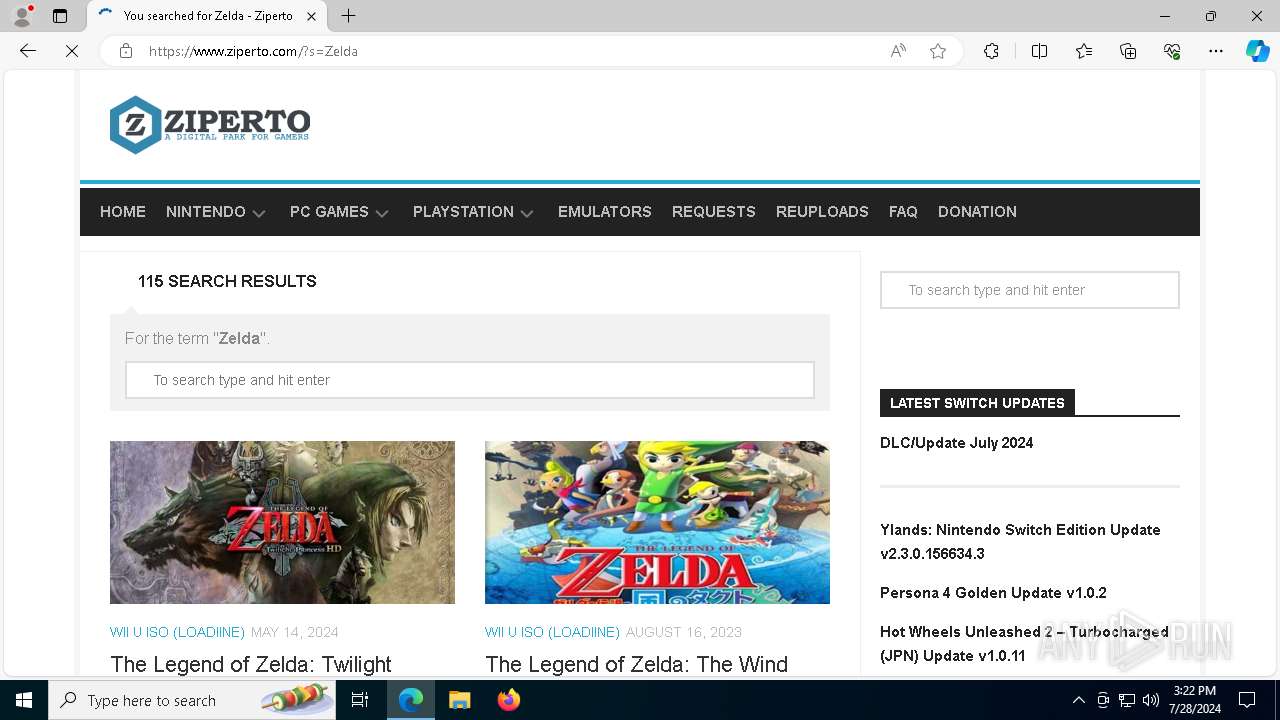Open REQUESTS menu item
The width and height of the screenshot is (1280, 720).
(714, 212)
